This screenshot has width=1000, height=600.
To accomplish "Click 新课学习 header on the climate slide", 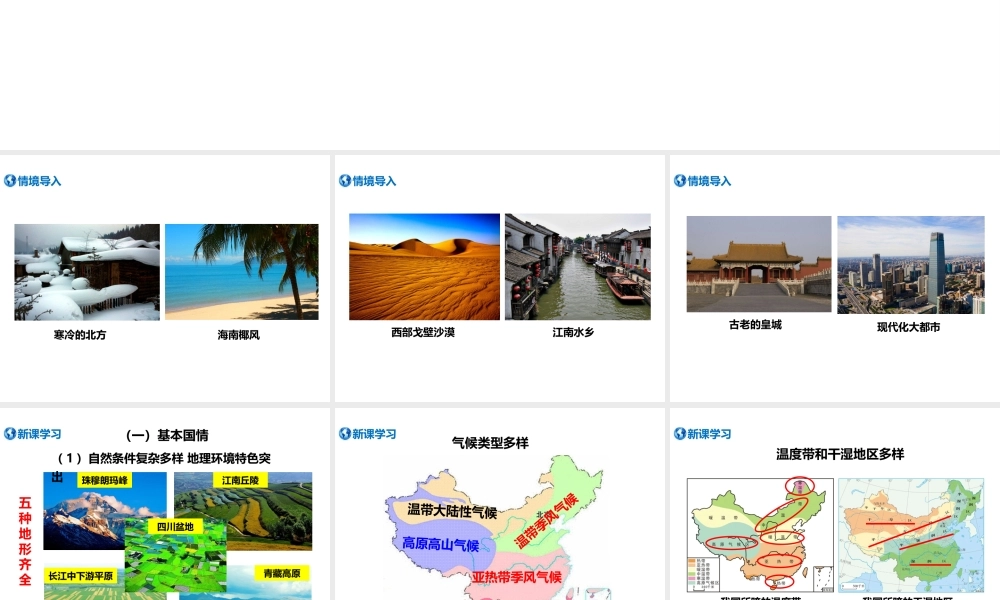I will point(374,434).
